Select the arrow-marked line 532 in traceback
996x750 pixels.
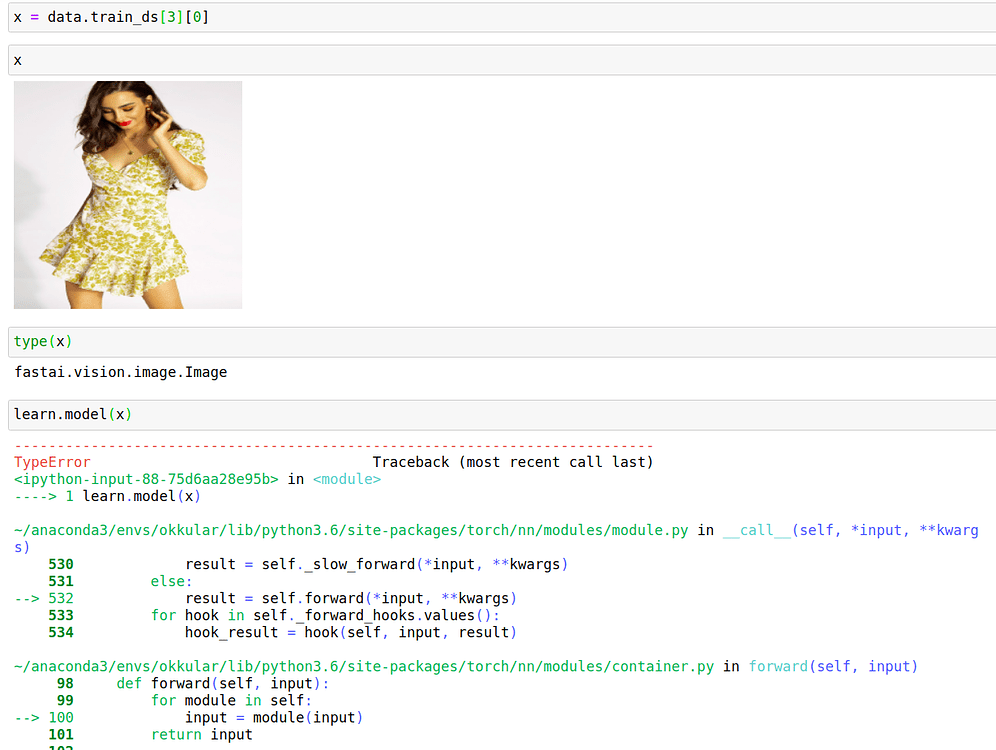300,597
